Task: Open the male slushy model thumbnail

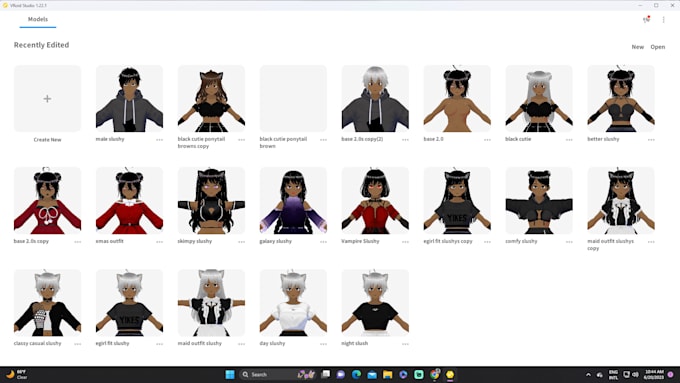Action: tap(129, 98)
